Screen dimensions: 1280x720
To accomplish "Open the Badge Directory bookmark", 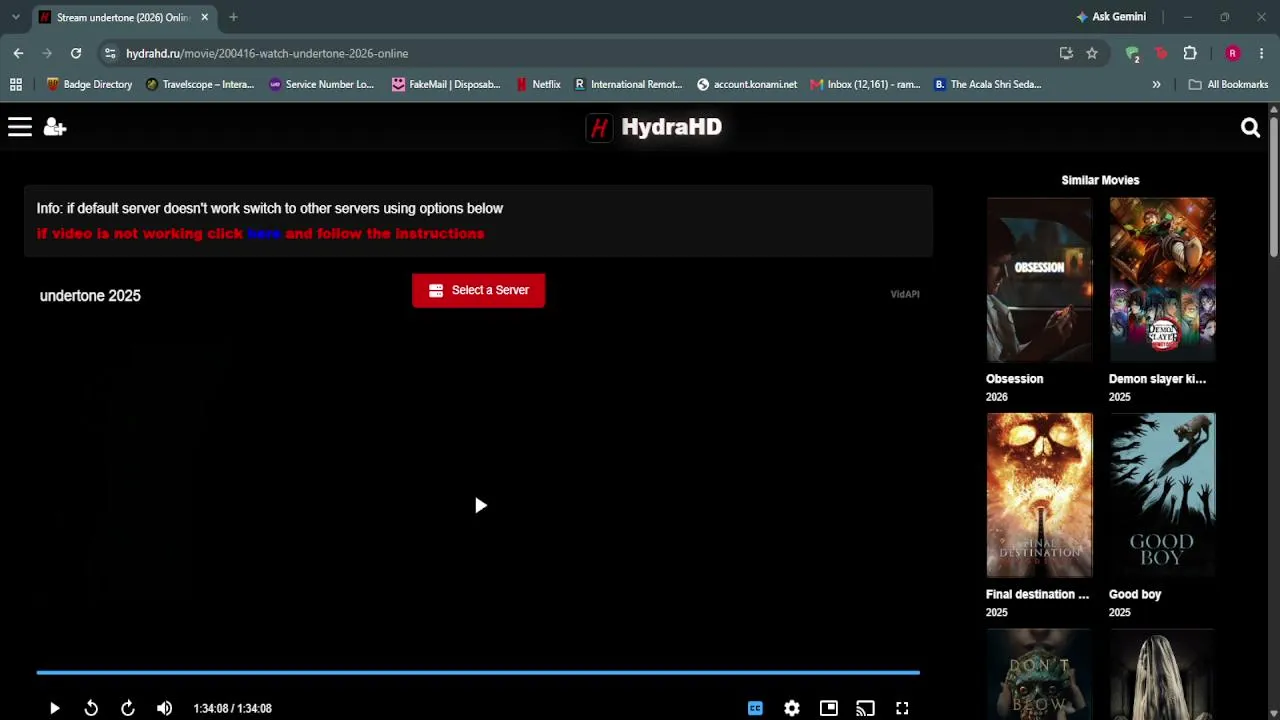I will point(89,84).
